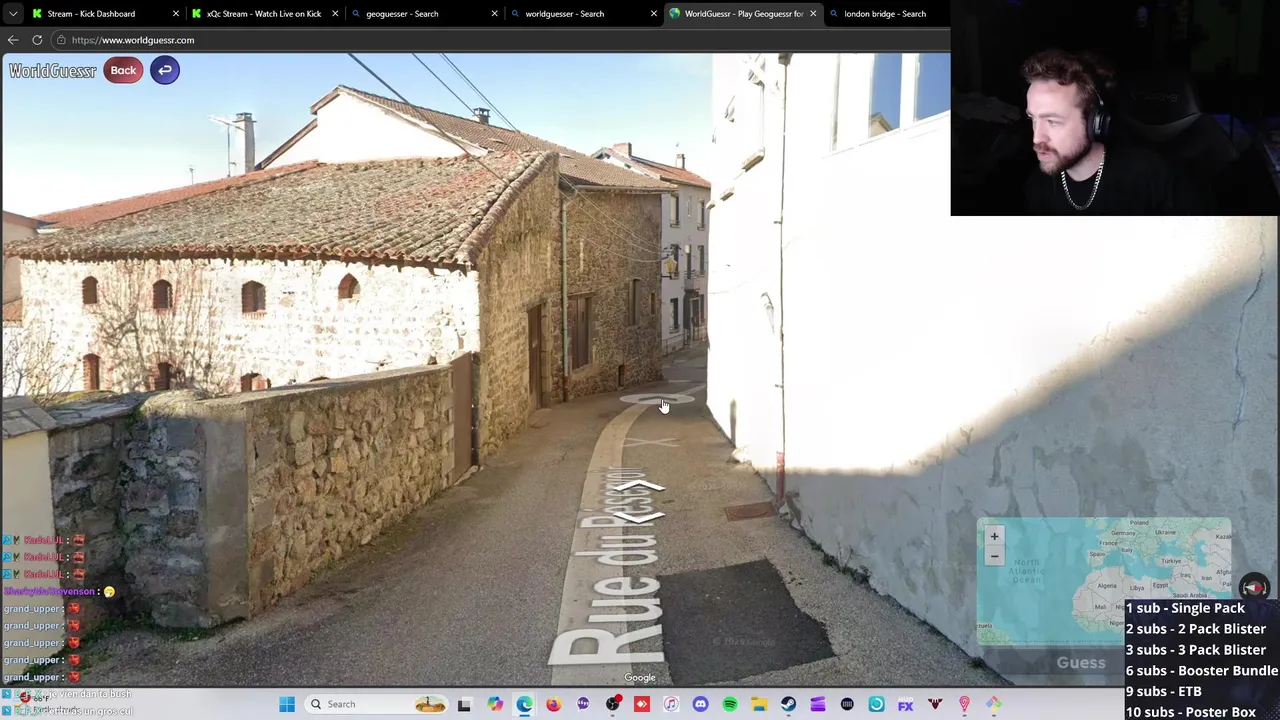Close the WorldGuessr browser tab
1280x720 pixels.
pos(813,14)
